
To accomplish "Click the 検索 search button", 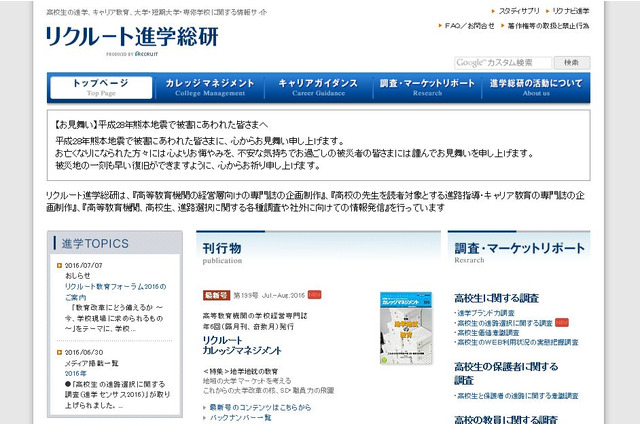I will 572,63.
